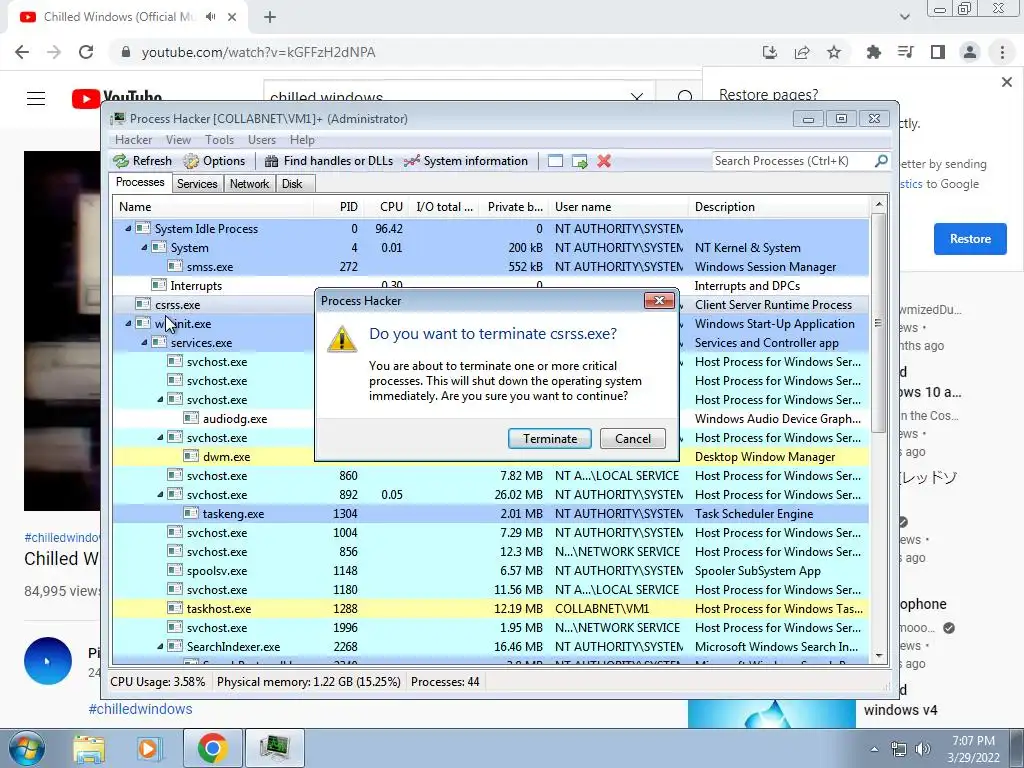Collapse the System tree node

(x=144, y=248)
